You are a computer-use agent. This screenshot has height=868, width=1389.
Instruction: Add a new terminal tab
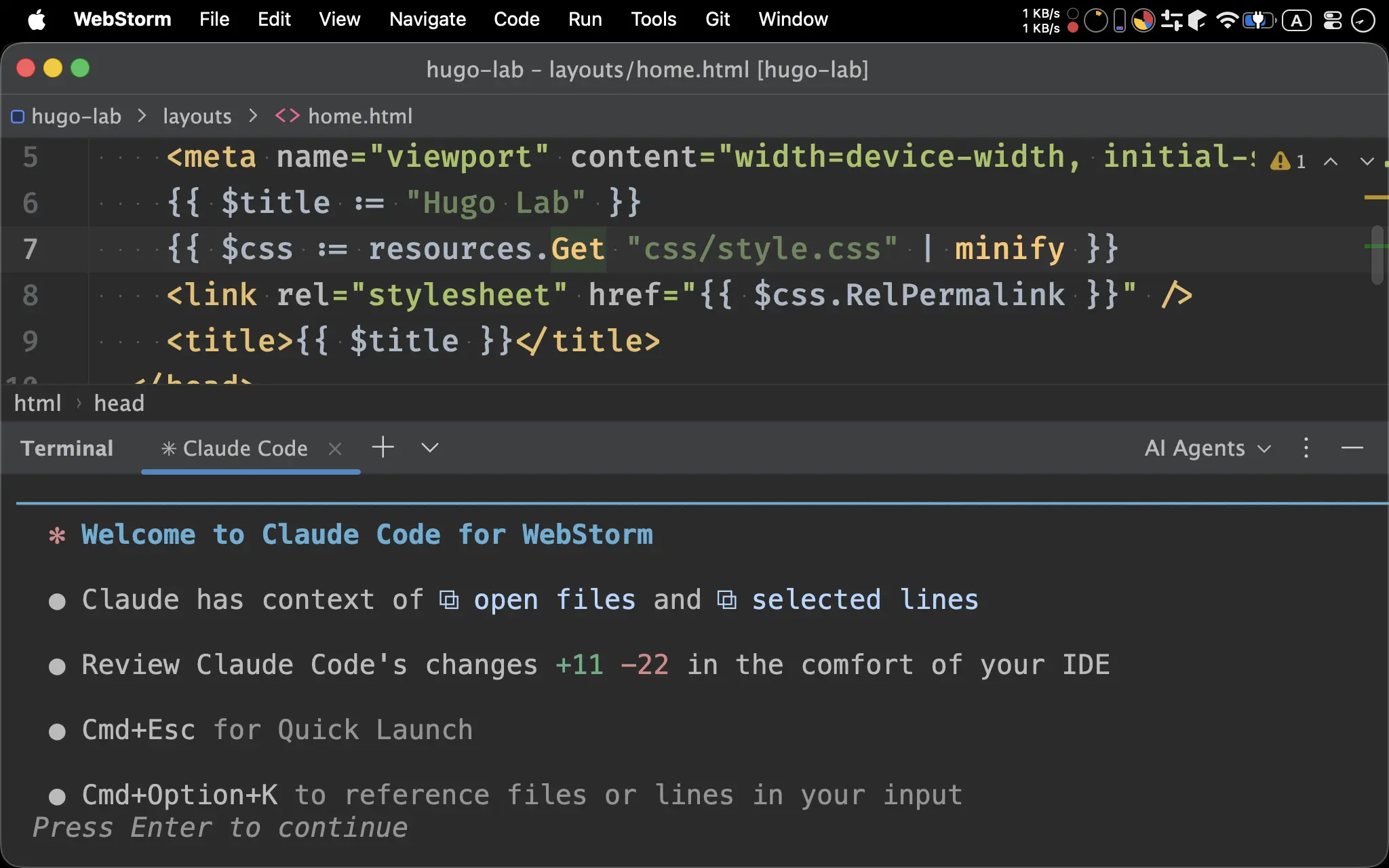coord(383,448)
